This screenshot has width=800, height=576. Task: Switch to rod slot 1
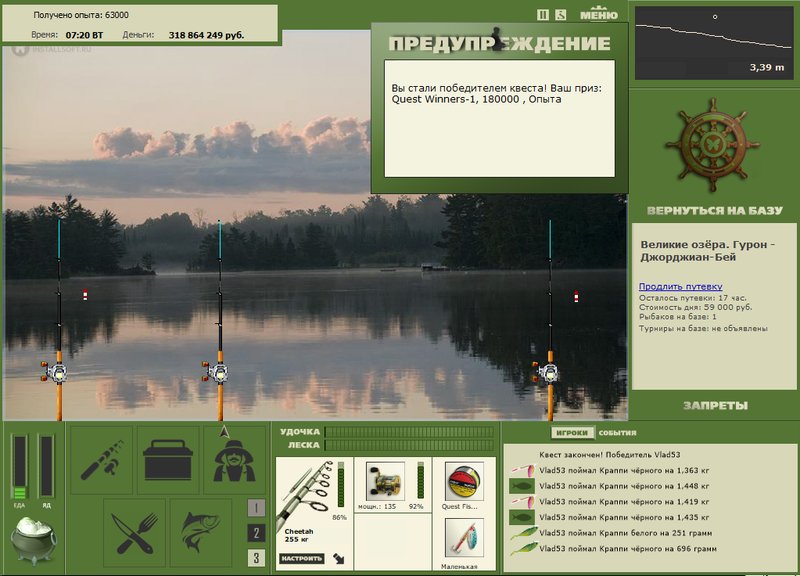click(256, 508)
